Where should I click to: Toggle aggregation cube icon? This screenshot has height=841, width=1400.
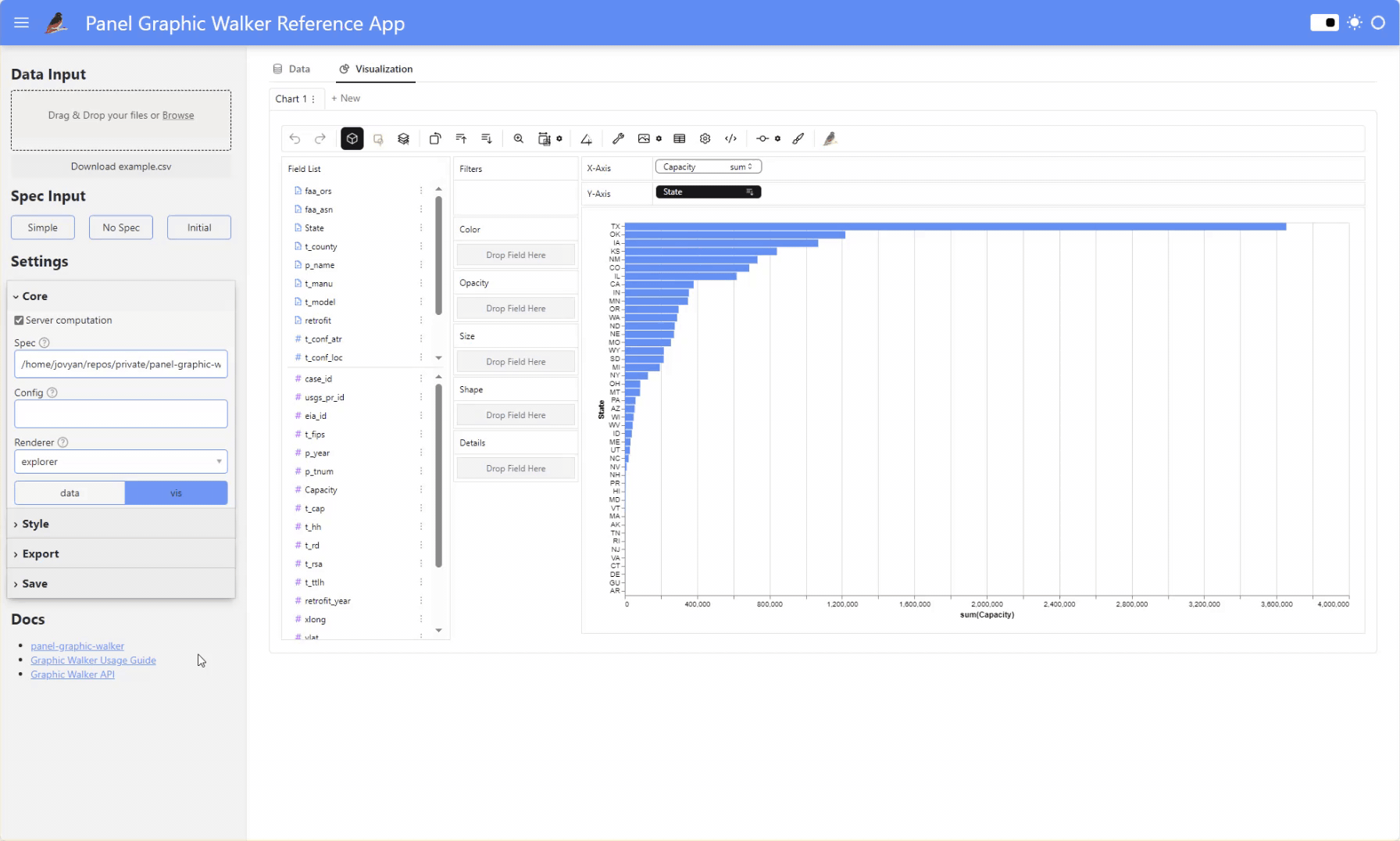[352, 138]
